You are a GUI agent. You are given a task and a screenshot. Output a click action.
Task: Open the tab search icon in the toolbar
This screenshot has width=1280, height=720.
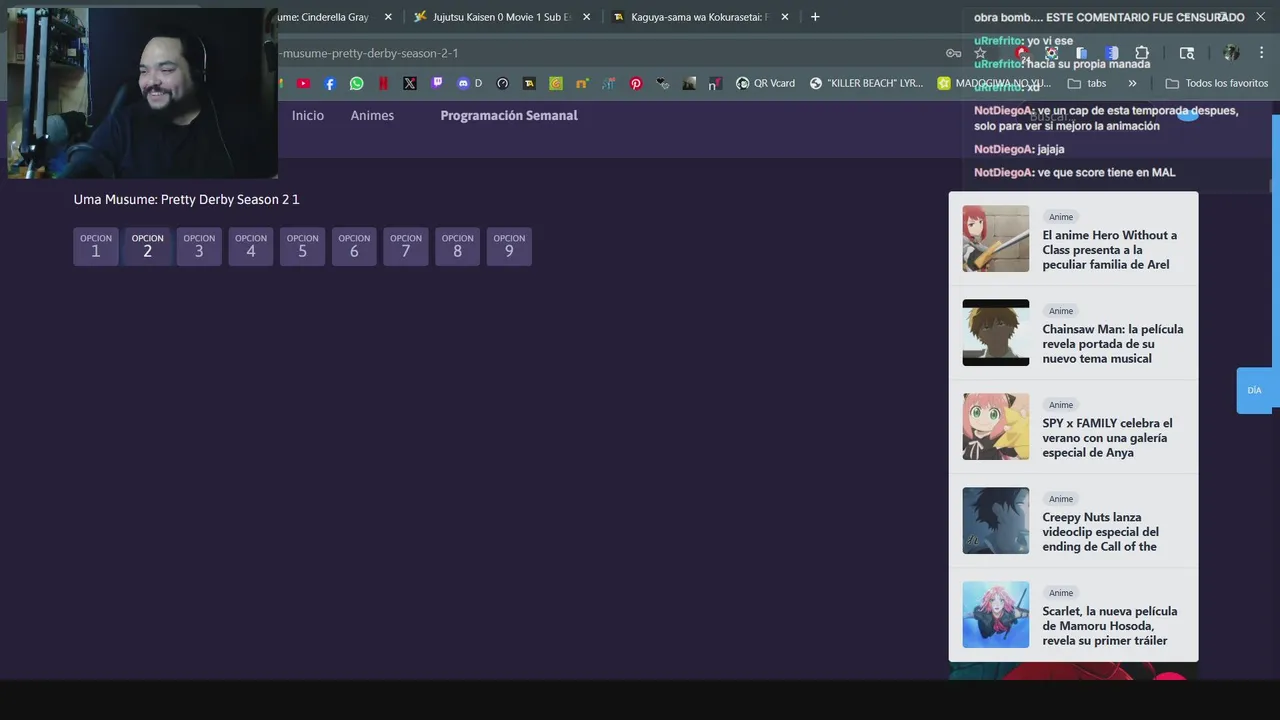point(1187,53)
